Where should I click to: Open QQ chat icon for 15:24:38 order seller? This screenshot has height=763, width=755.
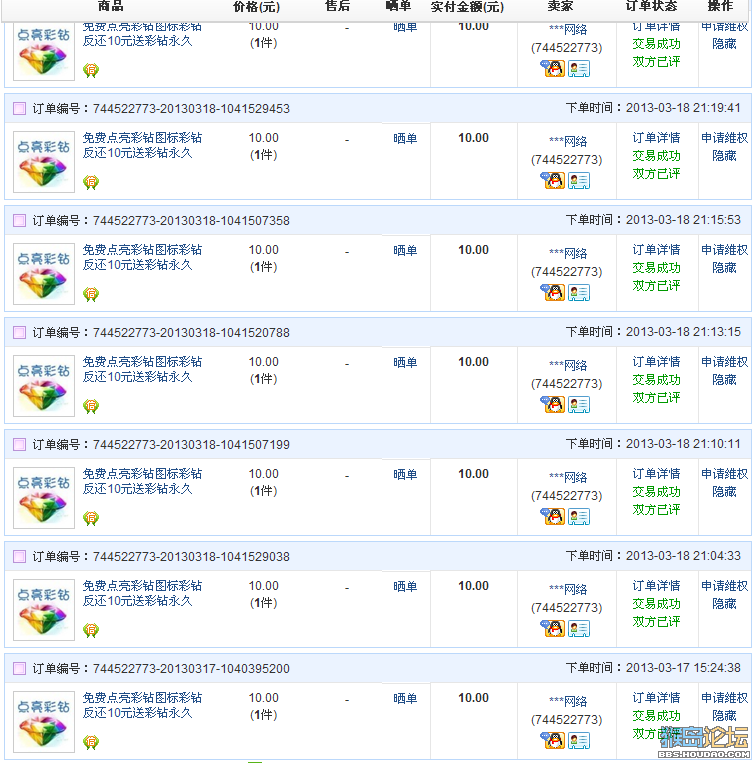coord(553,740)
